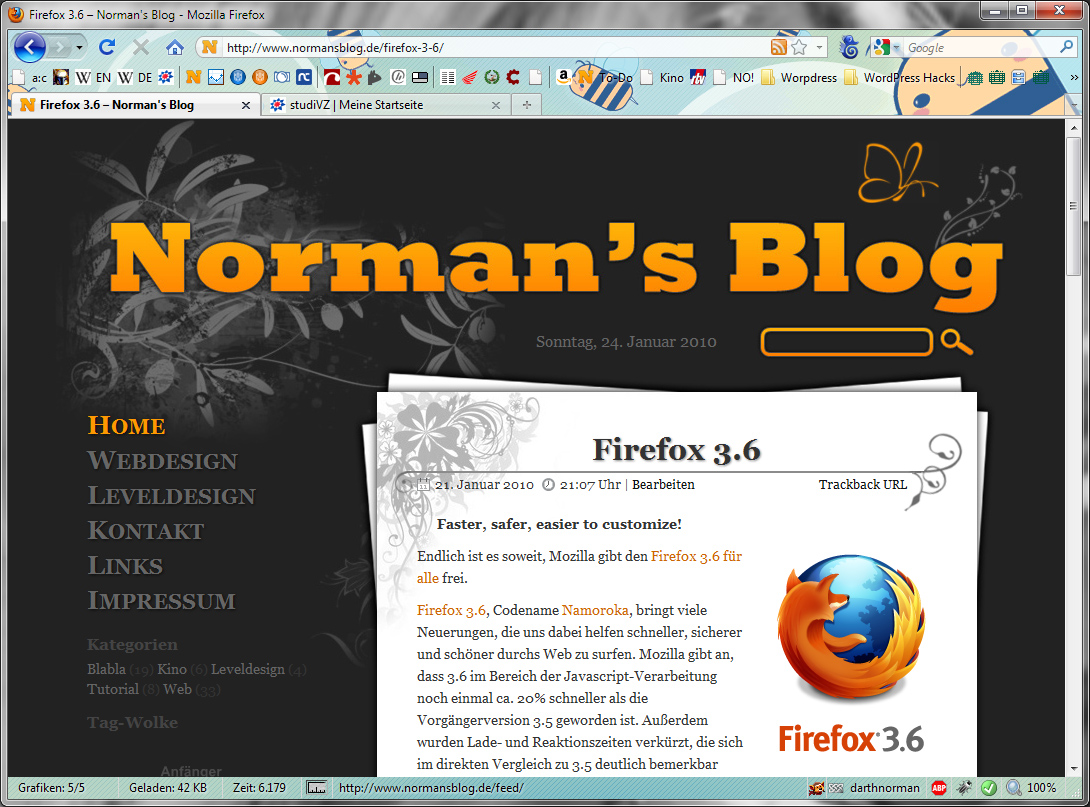The image size is (1090, 807).
Task: Open the Amazon bookmark icon
Action: tap(563, 76)
